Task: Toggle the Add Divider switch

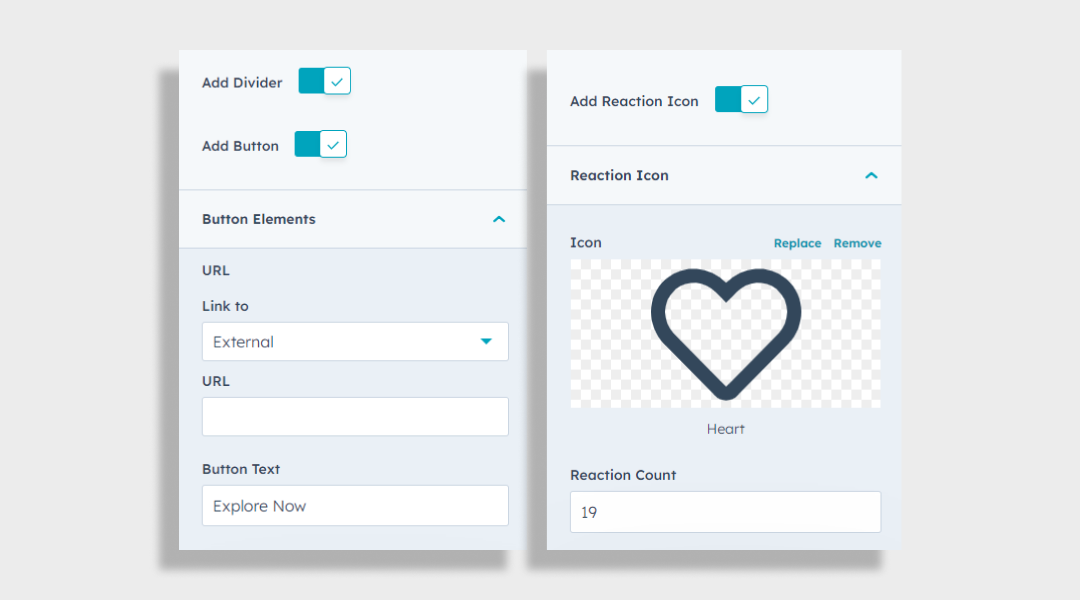Action: pos(324,81)
